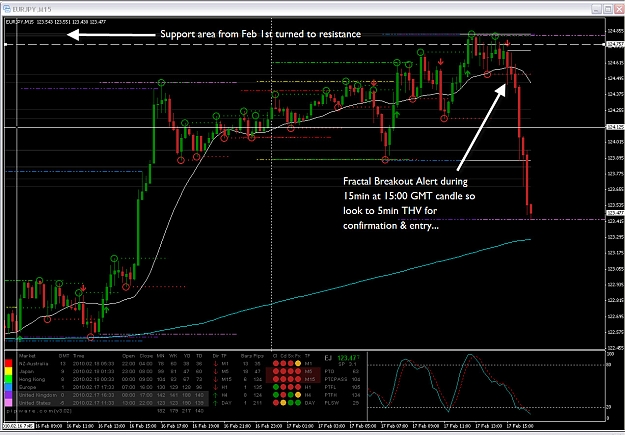Click the highlighted M5 label right of the dots
Image resolution: width=625 pixels, height=435 pixels.
(309, 371)
